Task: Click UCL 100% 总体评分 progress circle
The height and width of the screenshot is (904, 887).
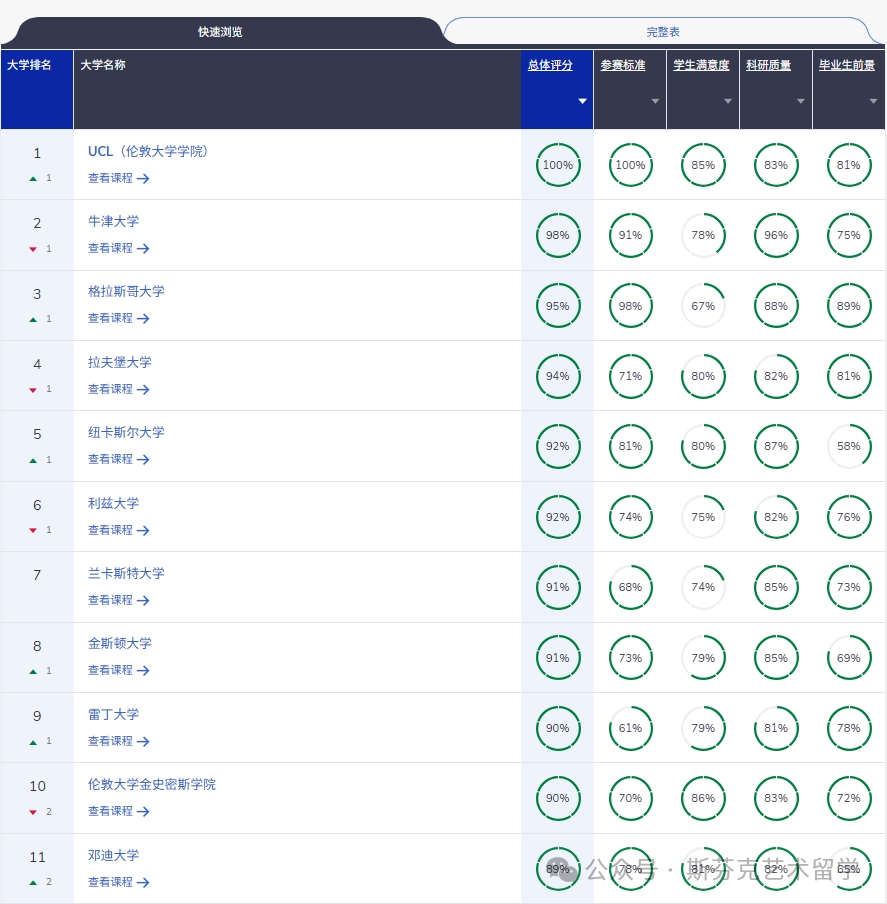Action: pyautogui.click(x=558, y=165)
